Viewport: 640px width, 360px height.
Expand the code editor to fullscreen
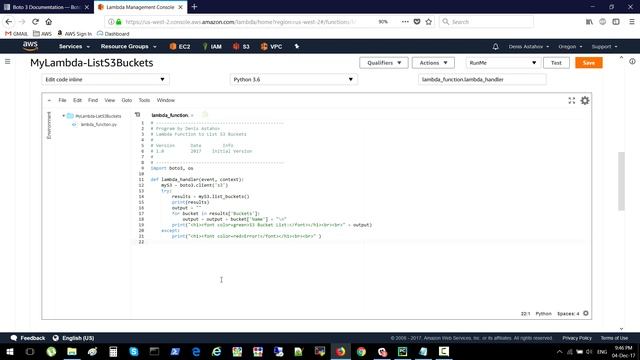(x=571, y=100)
